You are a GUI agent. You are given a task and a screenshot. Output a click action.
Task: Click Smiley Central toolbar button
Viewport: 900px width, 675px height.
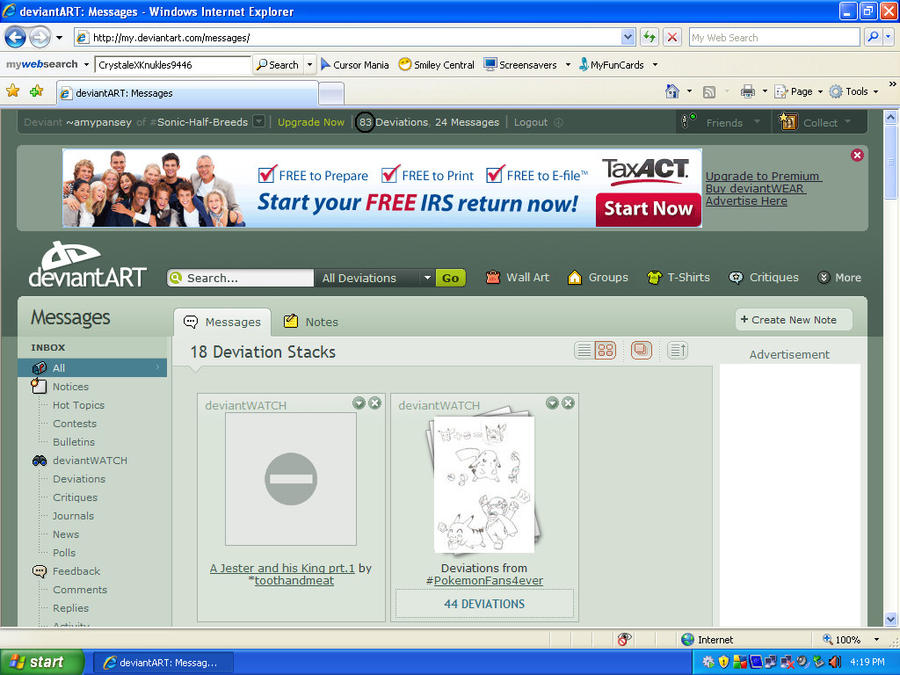(x=436, y=65)
